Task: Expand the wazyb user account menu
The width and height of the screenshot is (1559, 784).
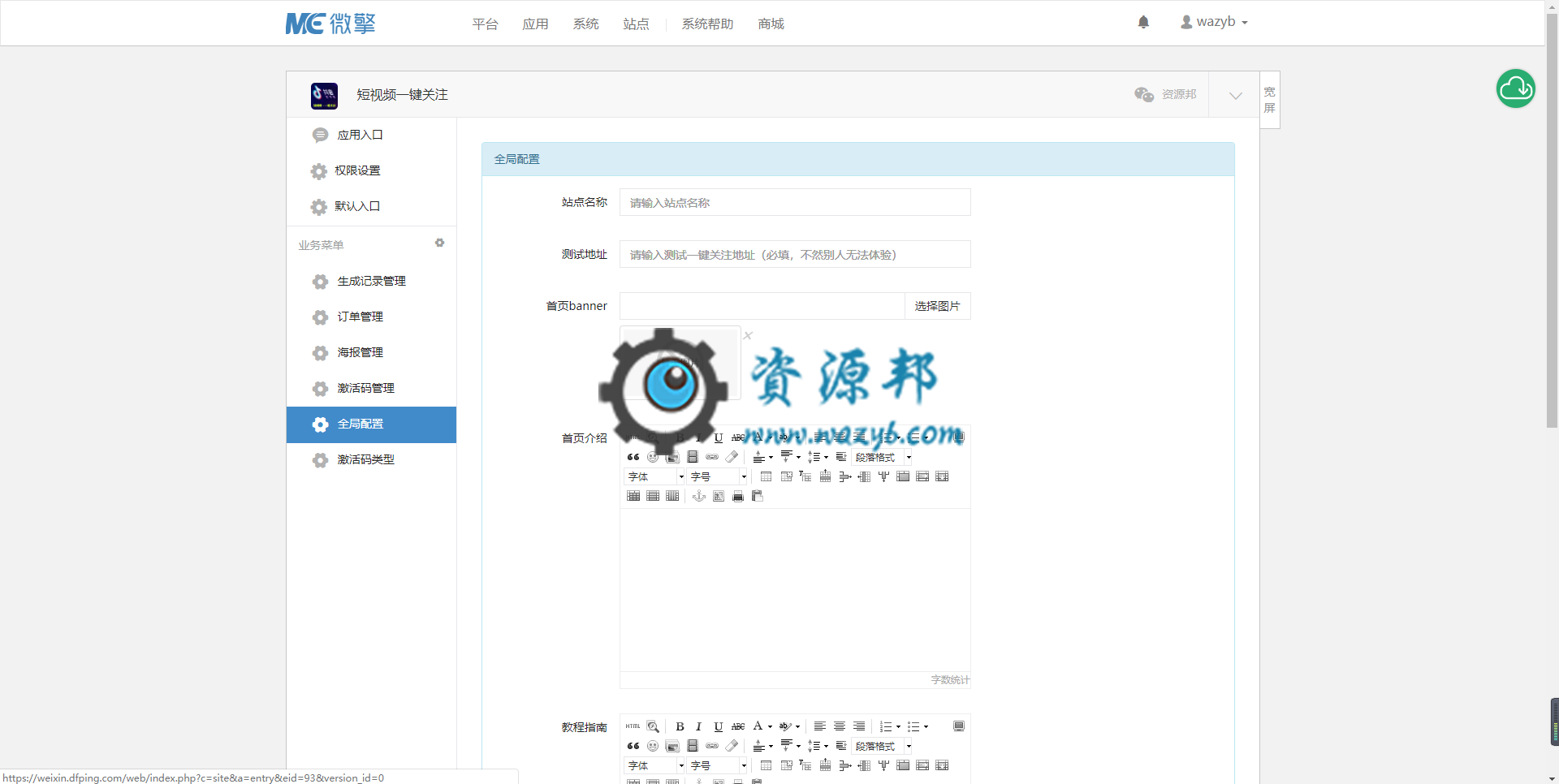Action: [x=1214, y=22]
